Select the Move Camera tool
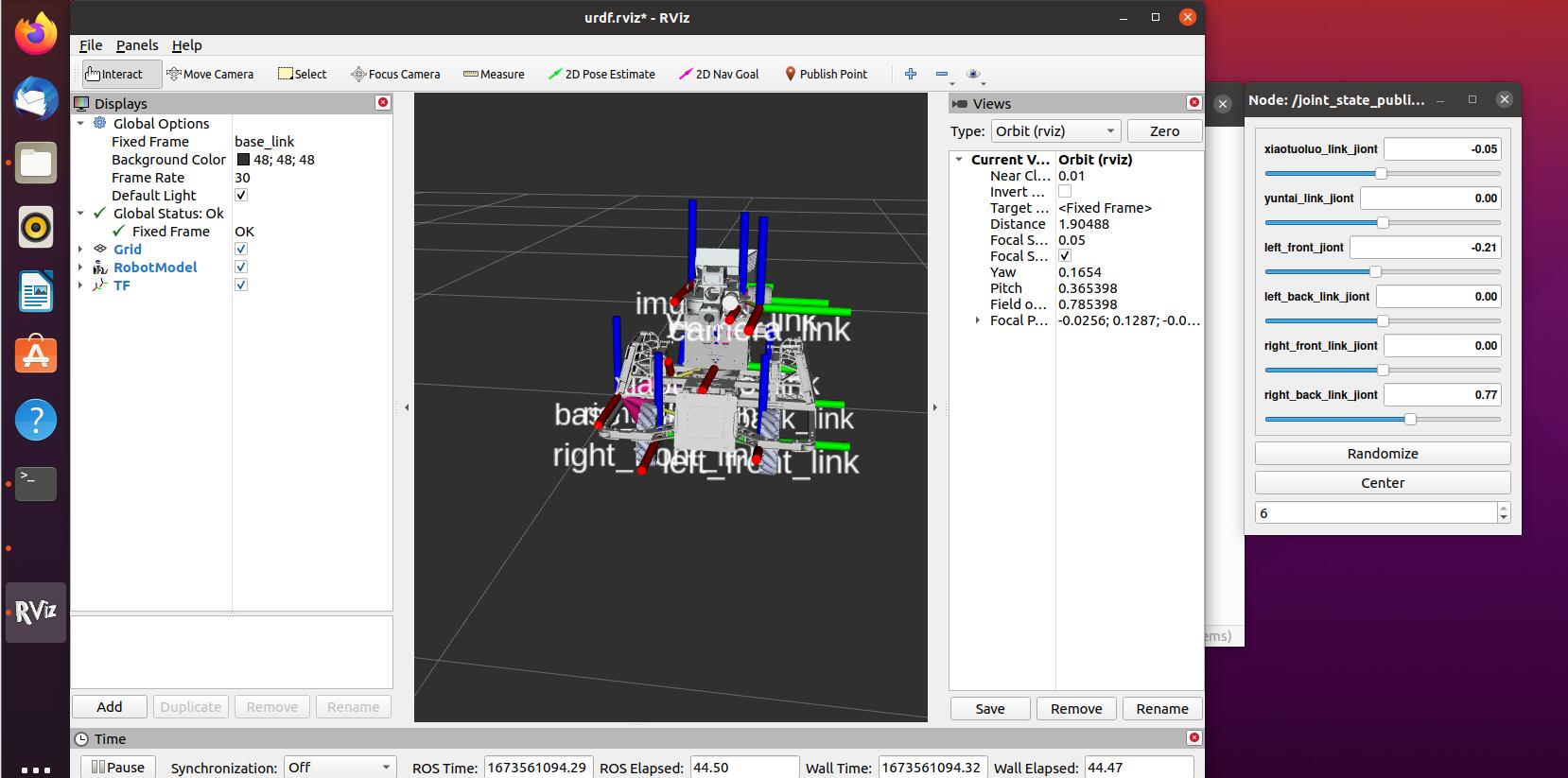This screenshot has height=778, width=1568. click(x=210, y=74)
